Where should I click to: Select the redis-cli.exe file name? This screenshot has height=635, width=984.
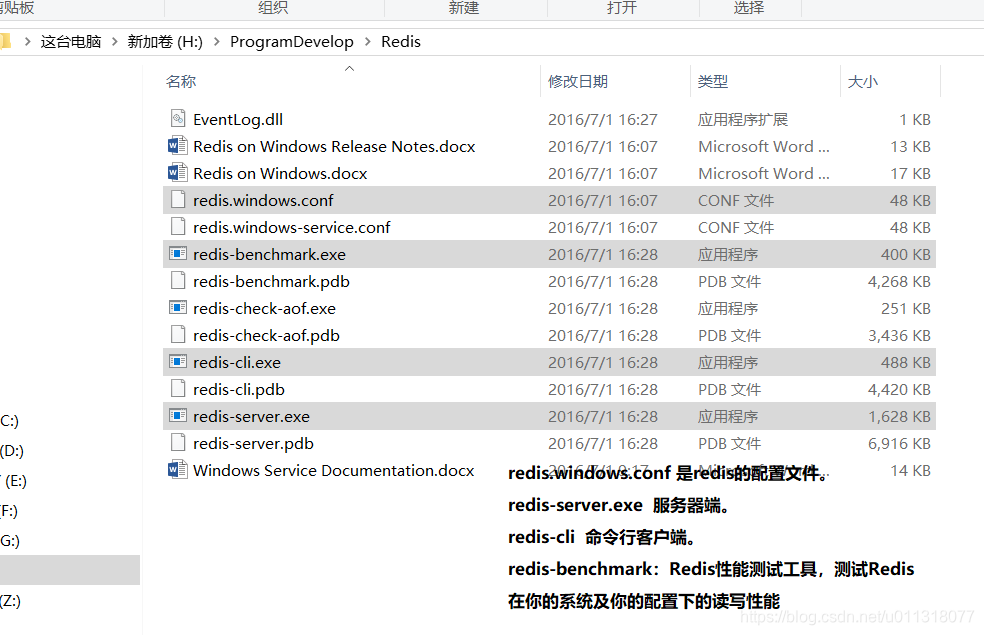(x=237, y=362)
